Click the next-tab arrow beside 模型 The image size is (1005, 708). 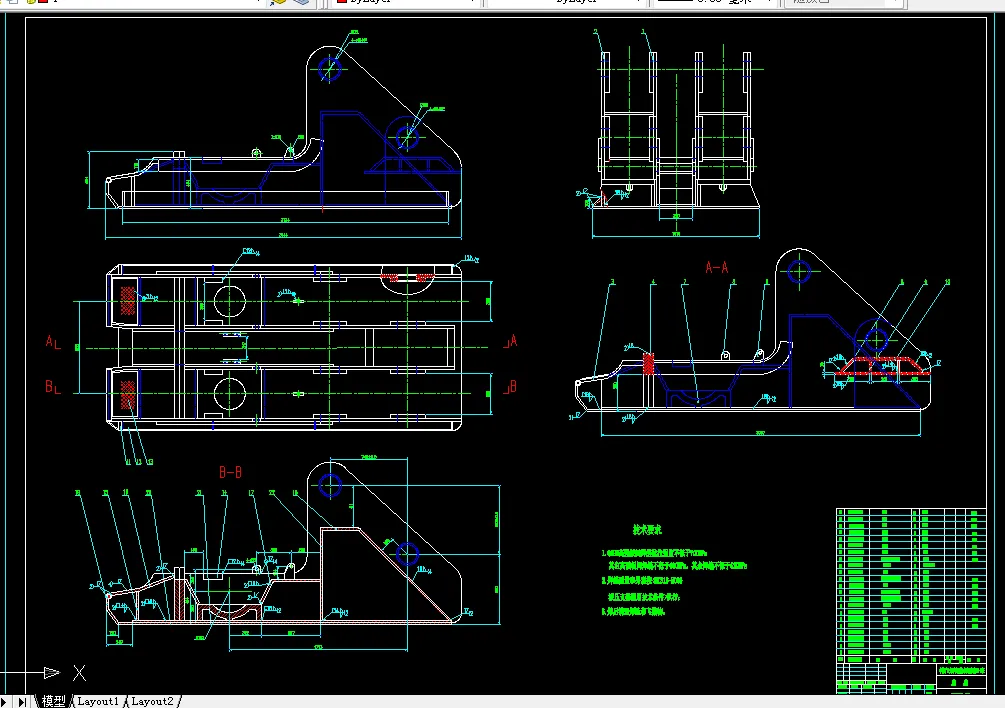tap(4, 702)
